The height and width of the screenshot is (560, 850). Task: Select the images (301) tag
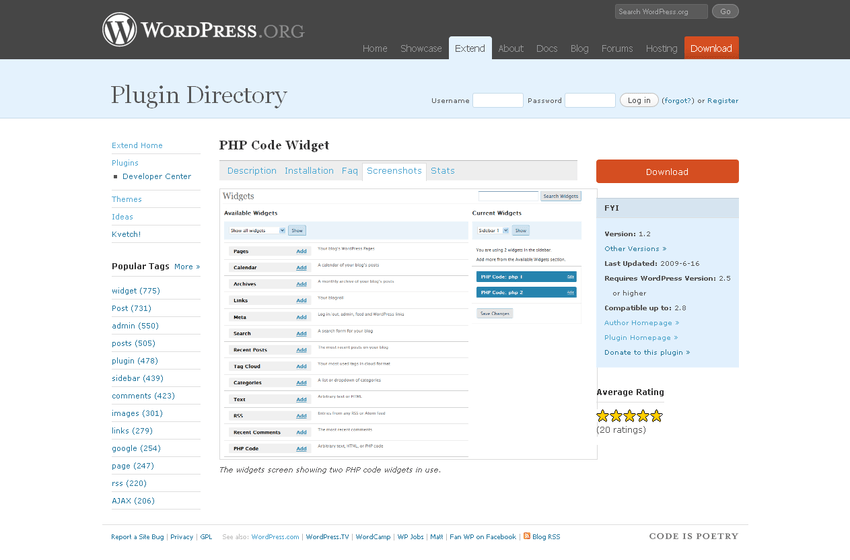click(137, 413)
